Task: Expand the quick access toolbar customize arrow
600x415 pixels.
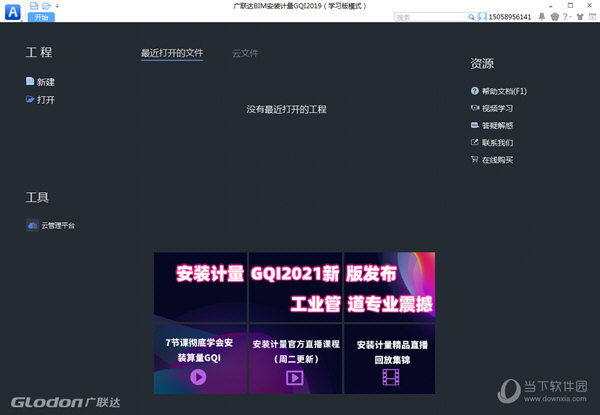Action: pyautogui.click(x=57, y=6)
